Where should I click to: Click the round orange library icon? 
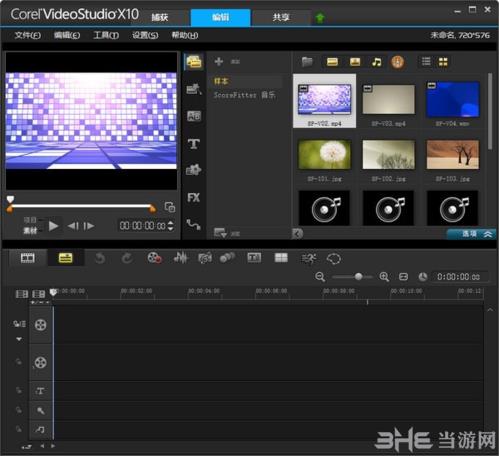coord(397,62)
